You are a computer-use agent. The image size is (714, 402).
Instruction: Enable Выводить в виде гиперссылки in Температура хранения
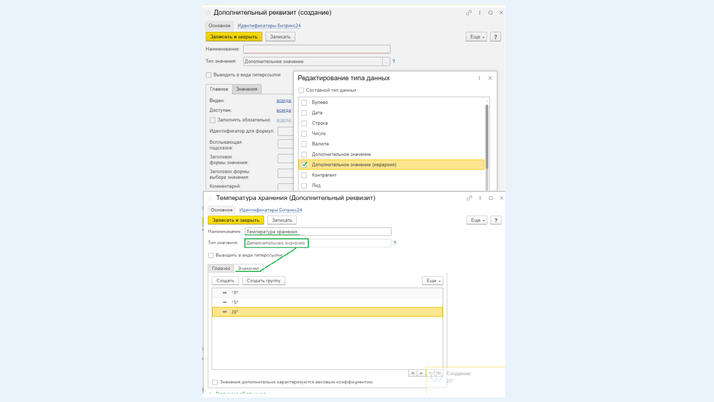pos(211,255)
